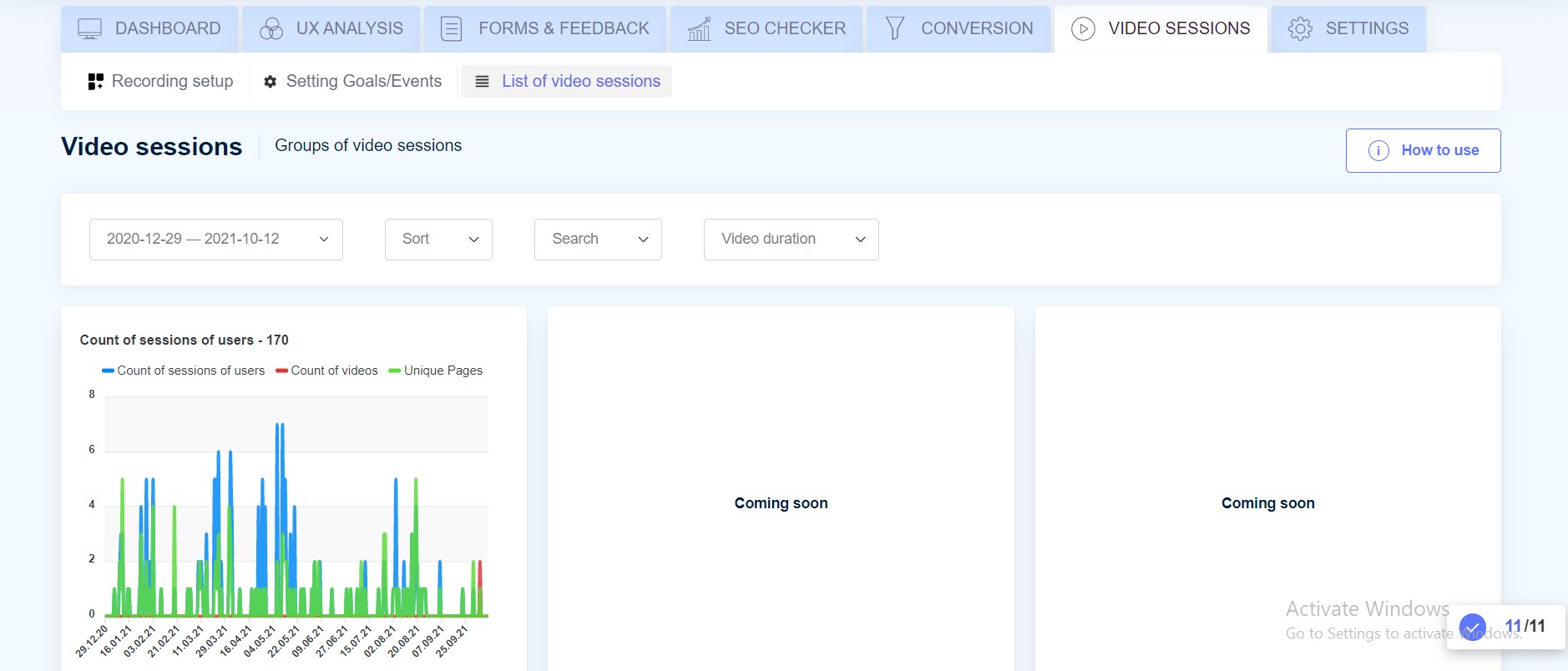Screen dimensions: 1568x671
Task: Click the Recording setup grid icon
Action: (95, 82)
